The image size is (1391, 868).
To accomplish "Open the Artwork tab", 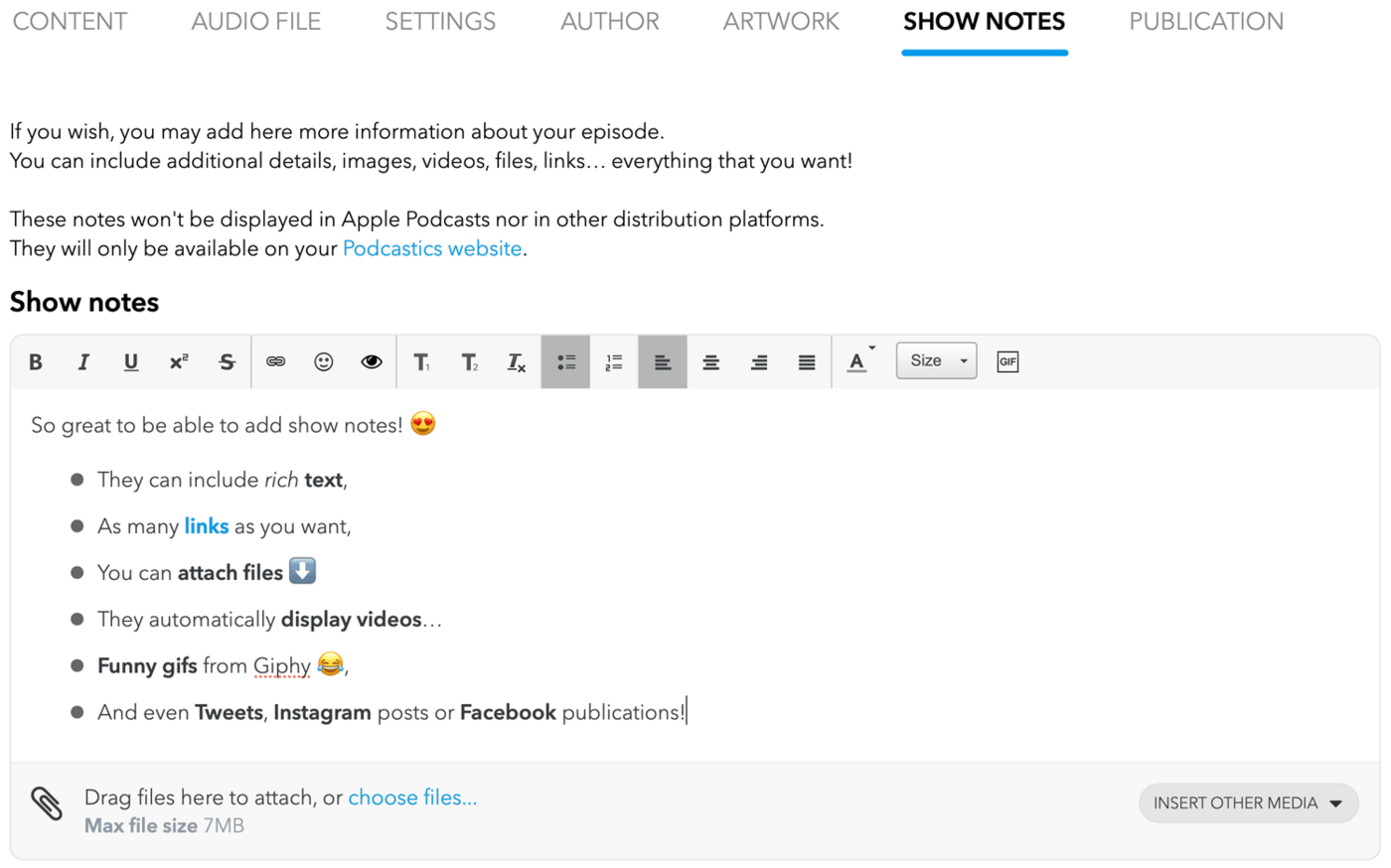I will [x=781, y=22].
